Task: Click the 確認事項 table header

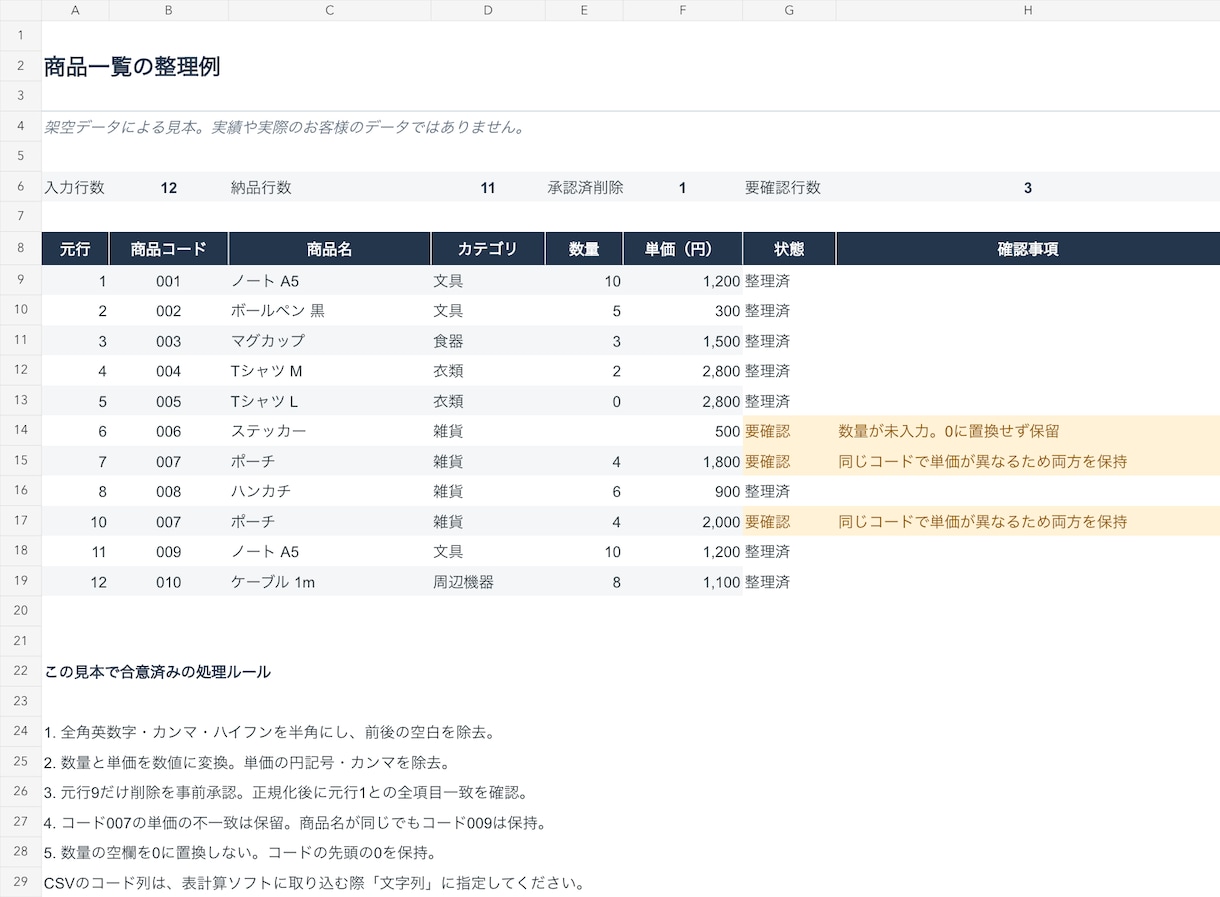Action: 1028,249
